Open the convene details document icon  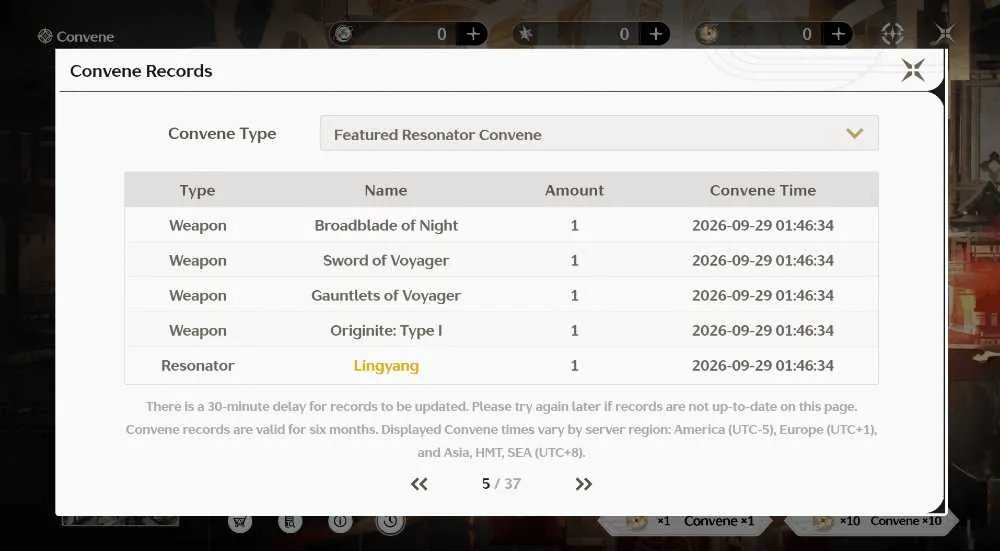pos(290,522)
